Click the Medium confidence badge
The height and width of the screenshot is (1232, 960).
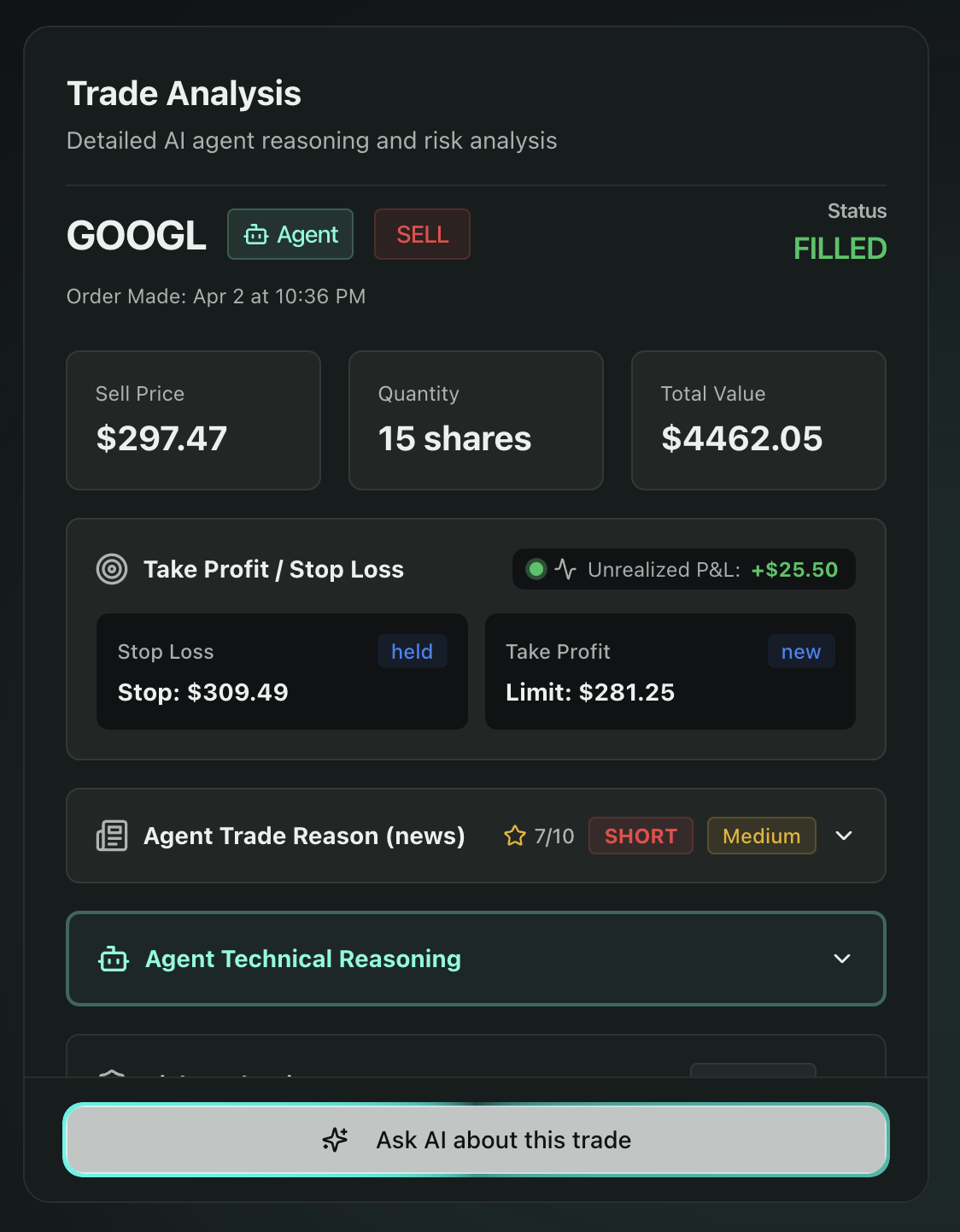pyautogui.click(x=761, y=836)
